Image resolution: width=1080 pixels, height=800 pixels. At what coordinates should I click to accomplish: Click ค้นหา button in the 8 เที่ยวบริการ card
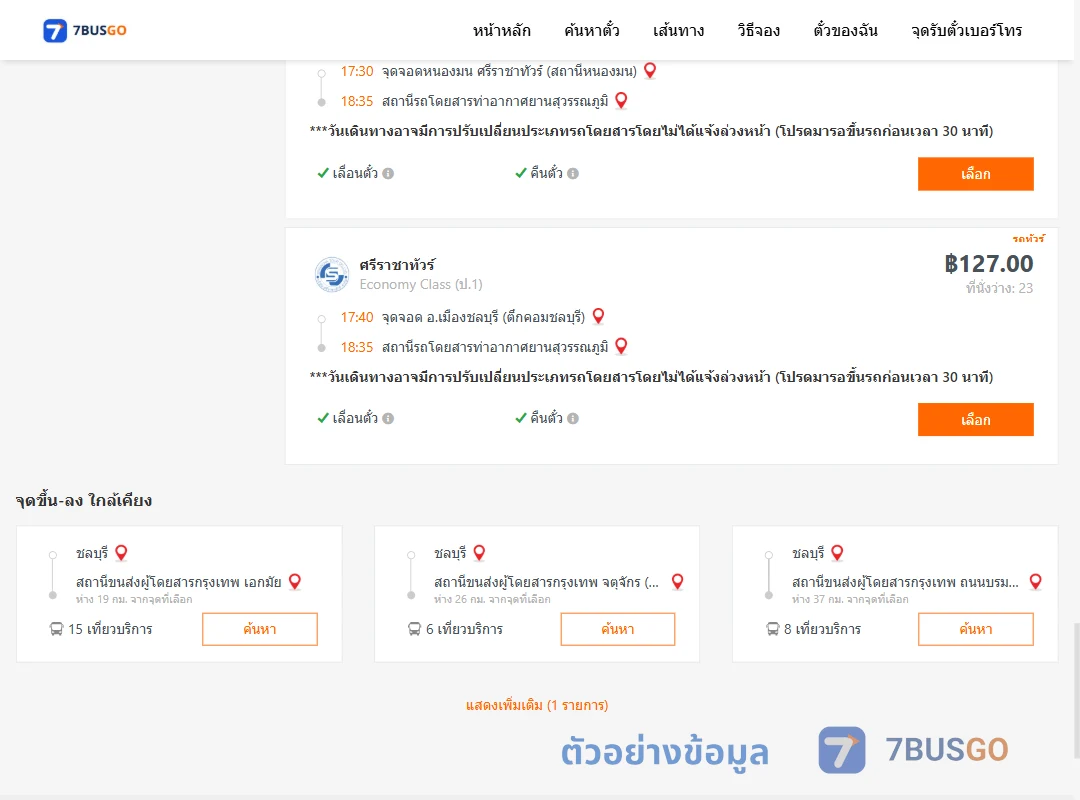pos(975,629)
